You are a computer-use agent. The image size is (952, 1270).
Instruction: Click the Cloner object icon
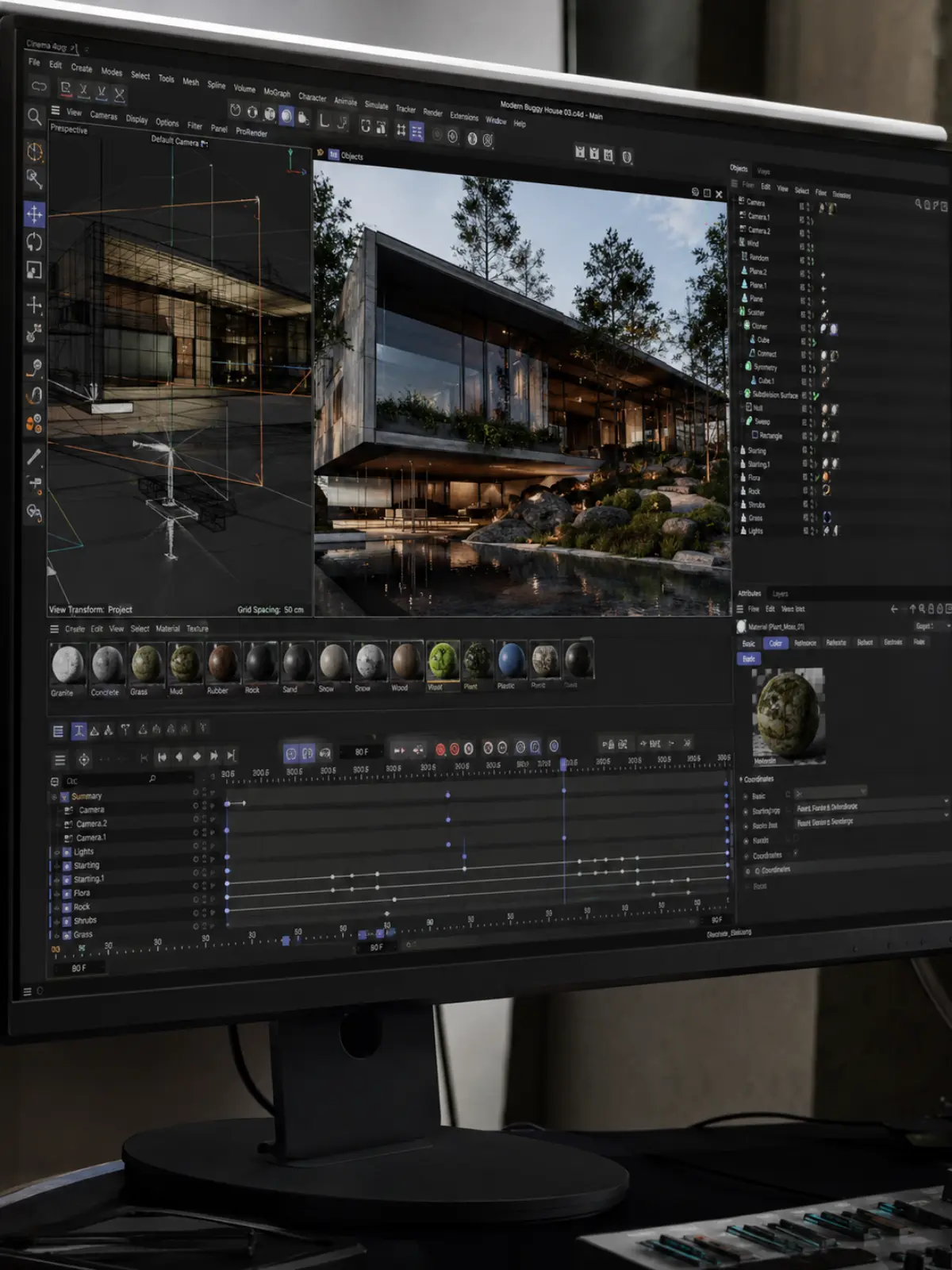(x=747, y=325)
